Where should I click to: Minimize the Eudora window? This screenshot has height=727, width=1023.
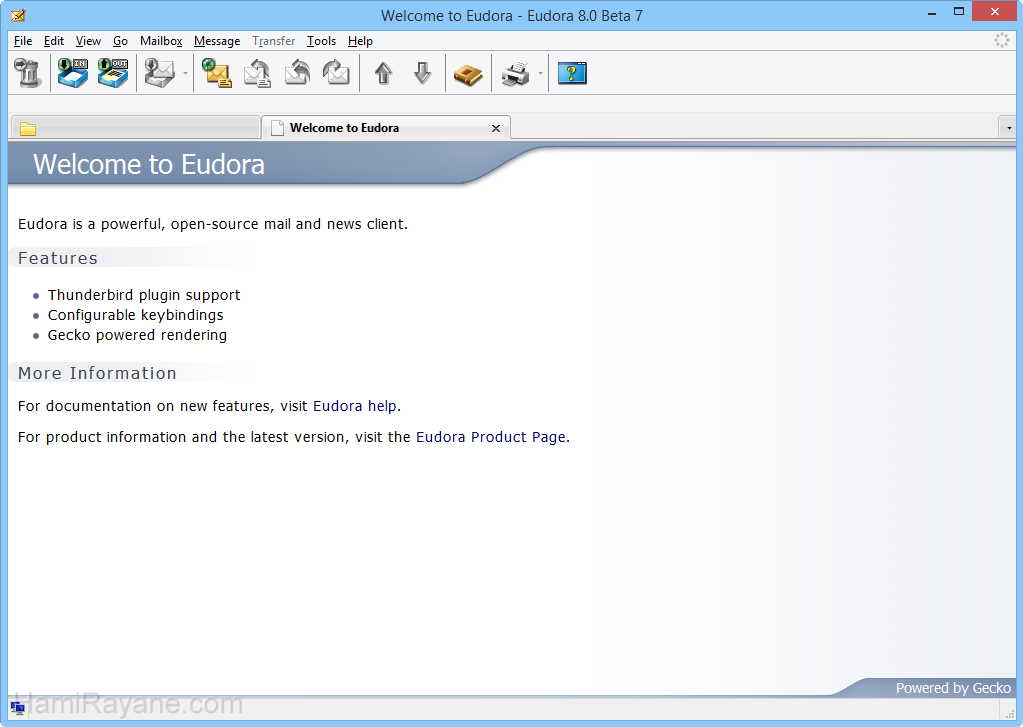tap(932, 12)
